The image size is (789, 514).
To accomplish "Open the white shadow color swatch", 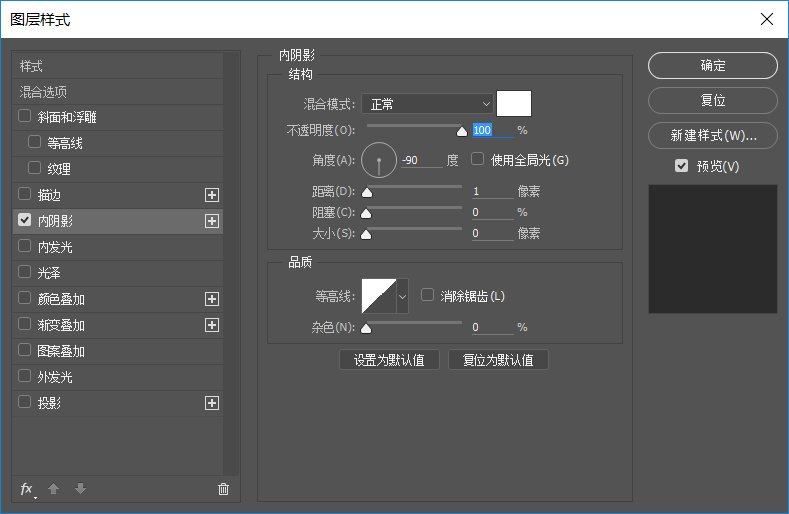I will [514, 103].
